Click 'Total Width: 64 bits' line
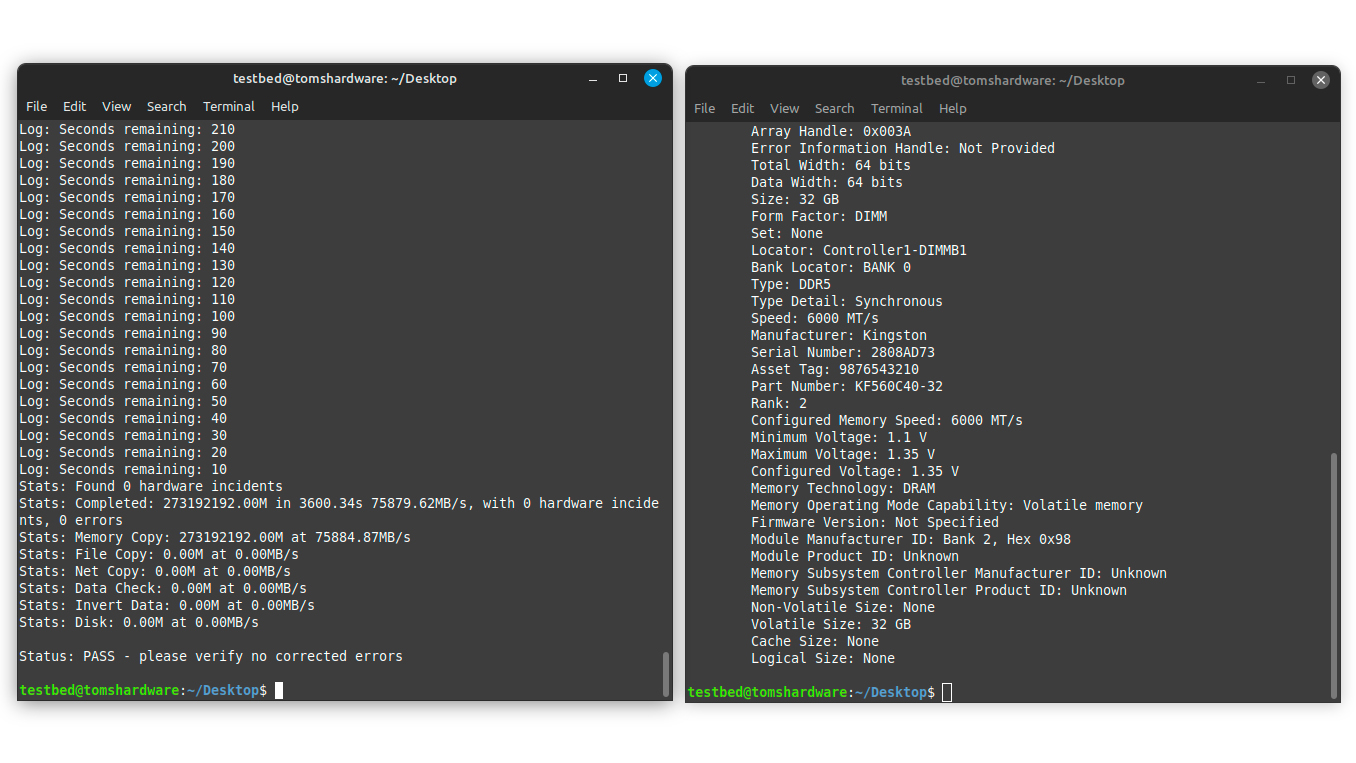The height and width of the screenshot is (763, 1356). 831,165
